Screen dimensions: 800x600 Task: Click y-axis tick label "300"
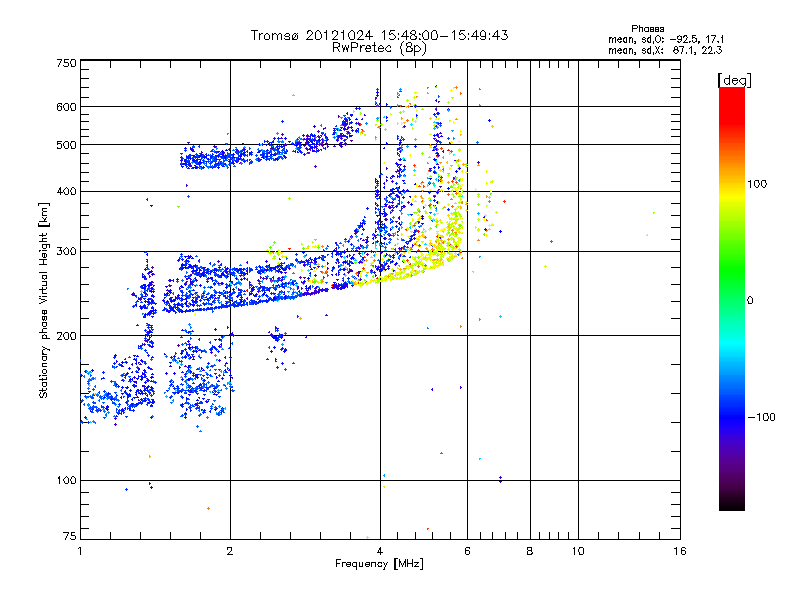[x=67, y=251]
